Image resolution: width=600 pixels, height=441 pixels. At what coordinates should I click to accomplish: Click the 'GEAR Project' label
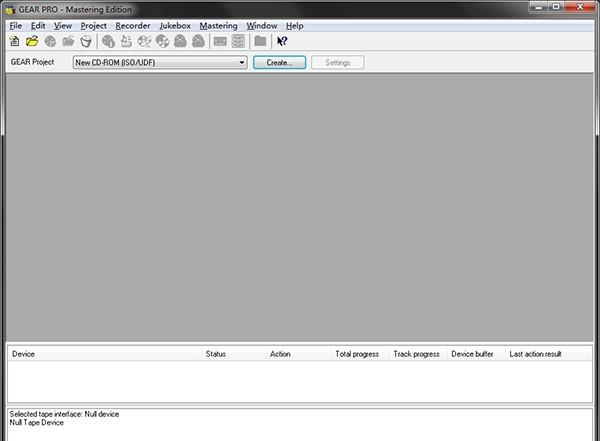tap(32, 62)
